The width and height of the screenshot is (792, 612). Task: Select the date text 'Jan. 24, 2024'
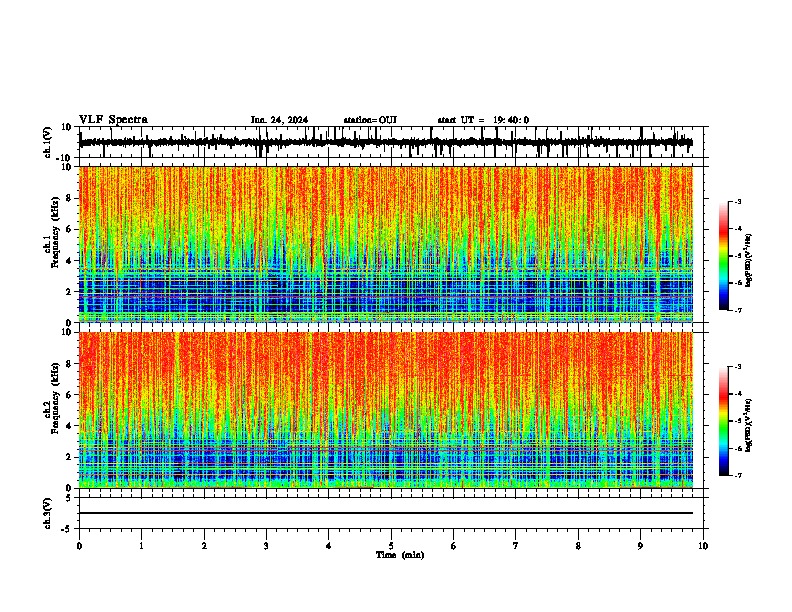point(279,120)
